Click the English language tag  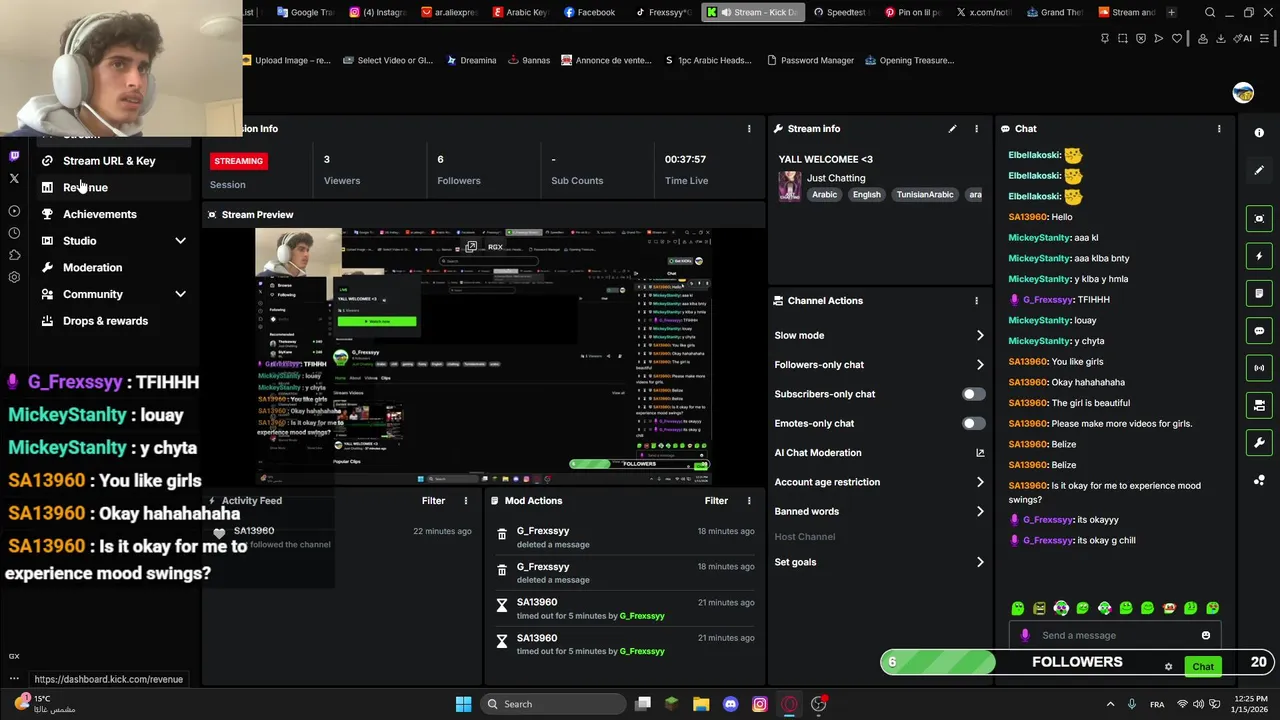(866, 195)
